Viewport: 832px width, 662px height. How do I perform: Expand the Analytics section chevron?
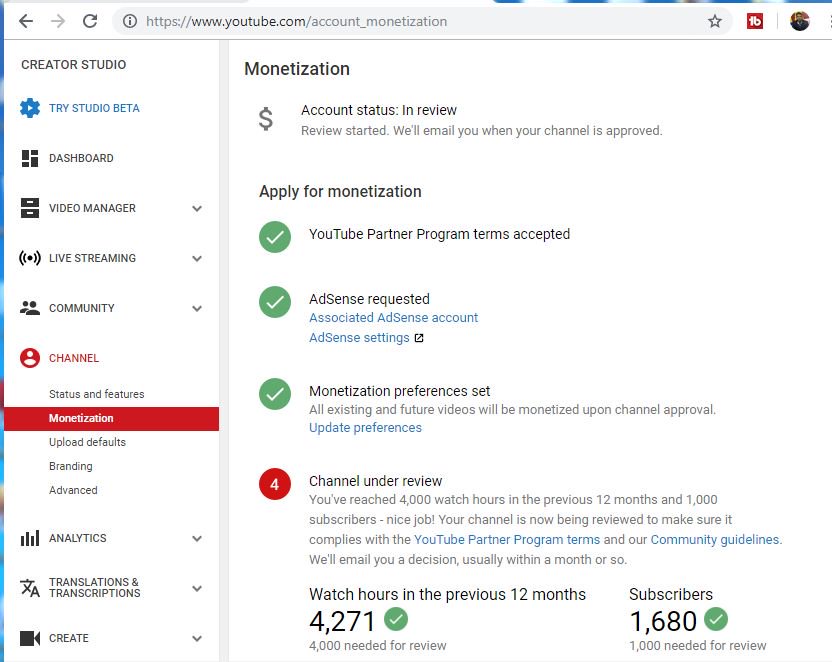pyautogui.click(x=197, y=538)
